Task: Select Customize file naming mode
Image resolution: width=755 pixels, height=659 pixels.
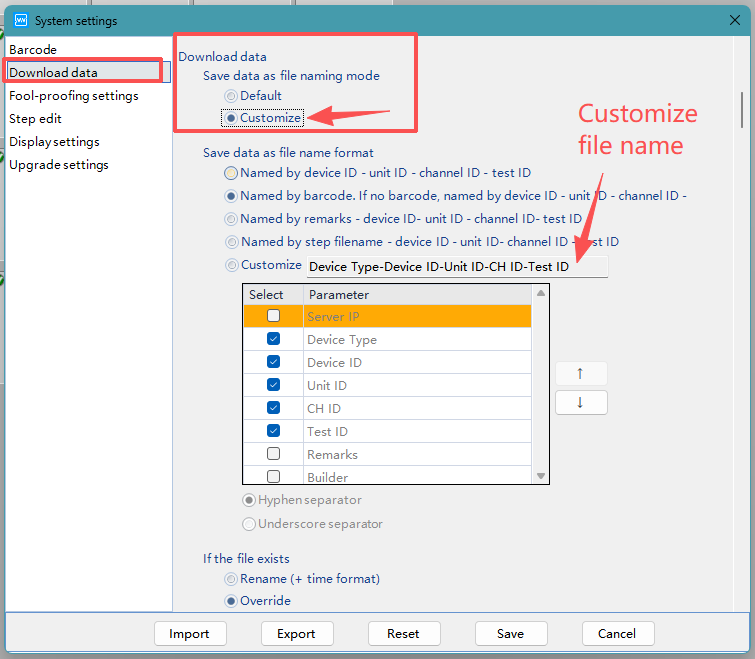Action: [263, 118]
